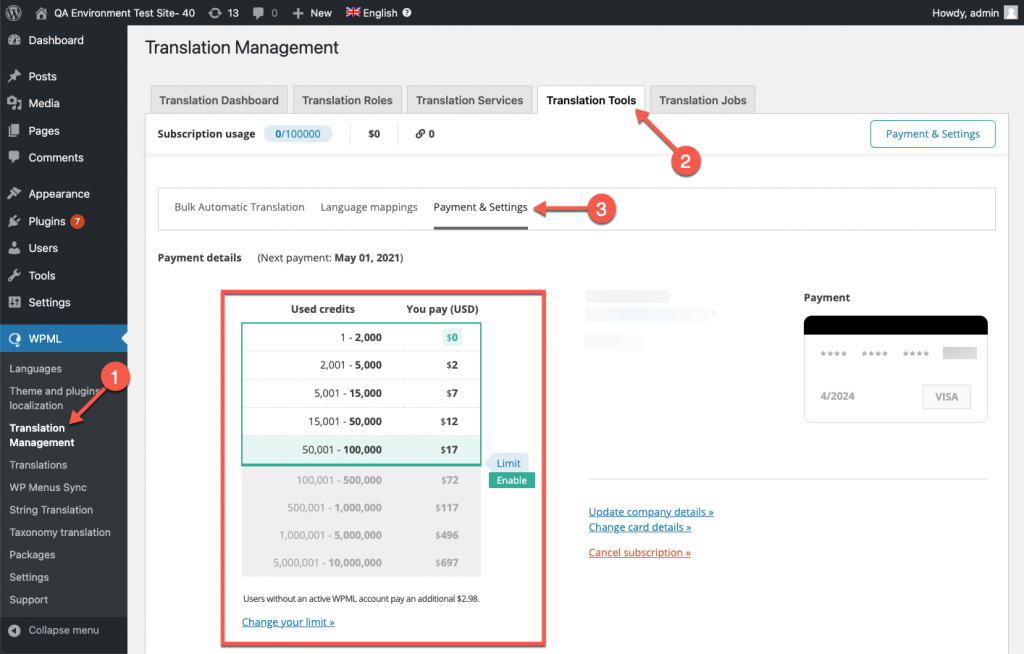Select the Translation Tools tab
Viewport: 1024px width, 654px height.
click(x=591, y=100)
